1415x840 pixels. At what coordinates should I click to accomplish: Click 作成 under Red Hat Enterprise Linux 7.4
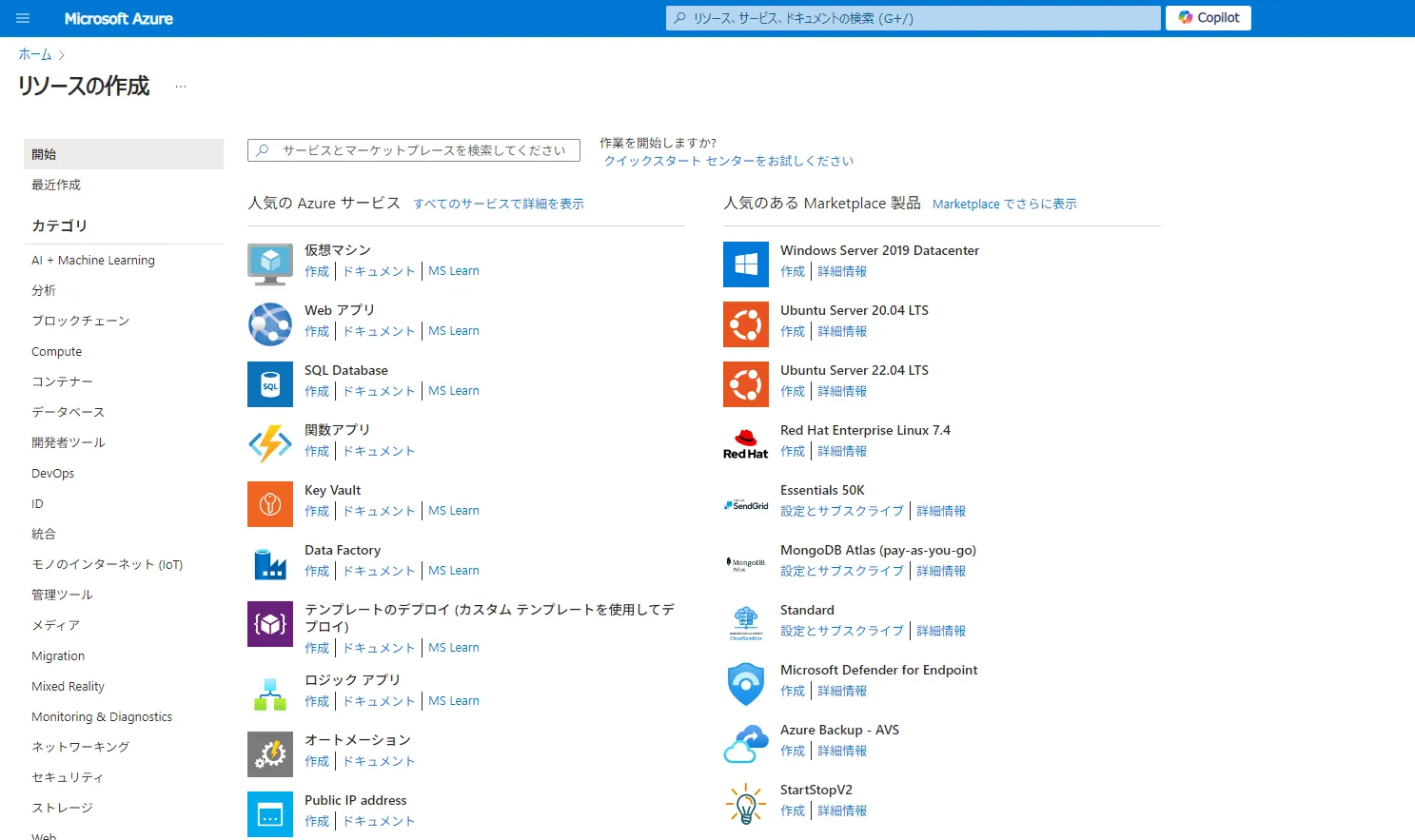[x=793, y=451]
